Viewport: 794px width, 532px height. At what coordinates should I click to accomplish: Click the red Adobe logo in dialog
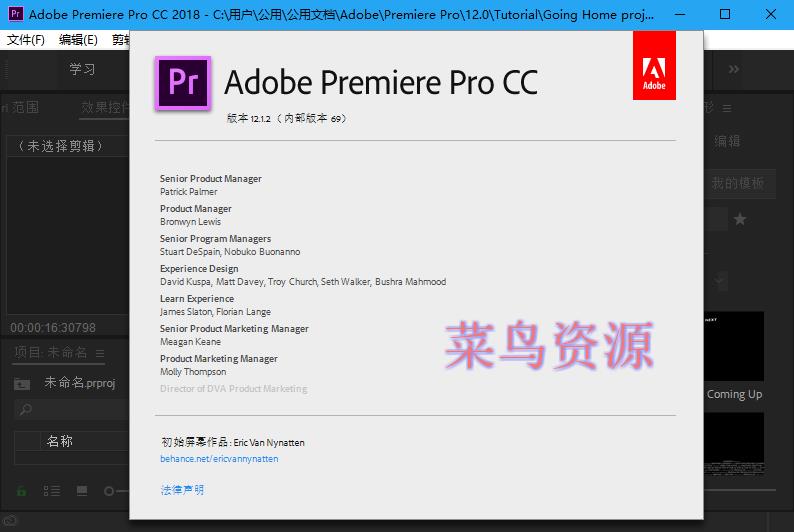coord(654,65)
